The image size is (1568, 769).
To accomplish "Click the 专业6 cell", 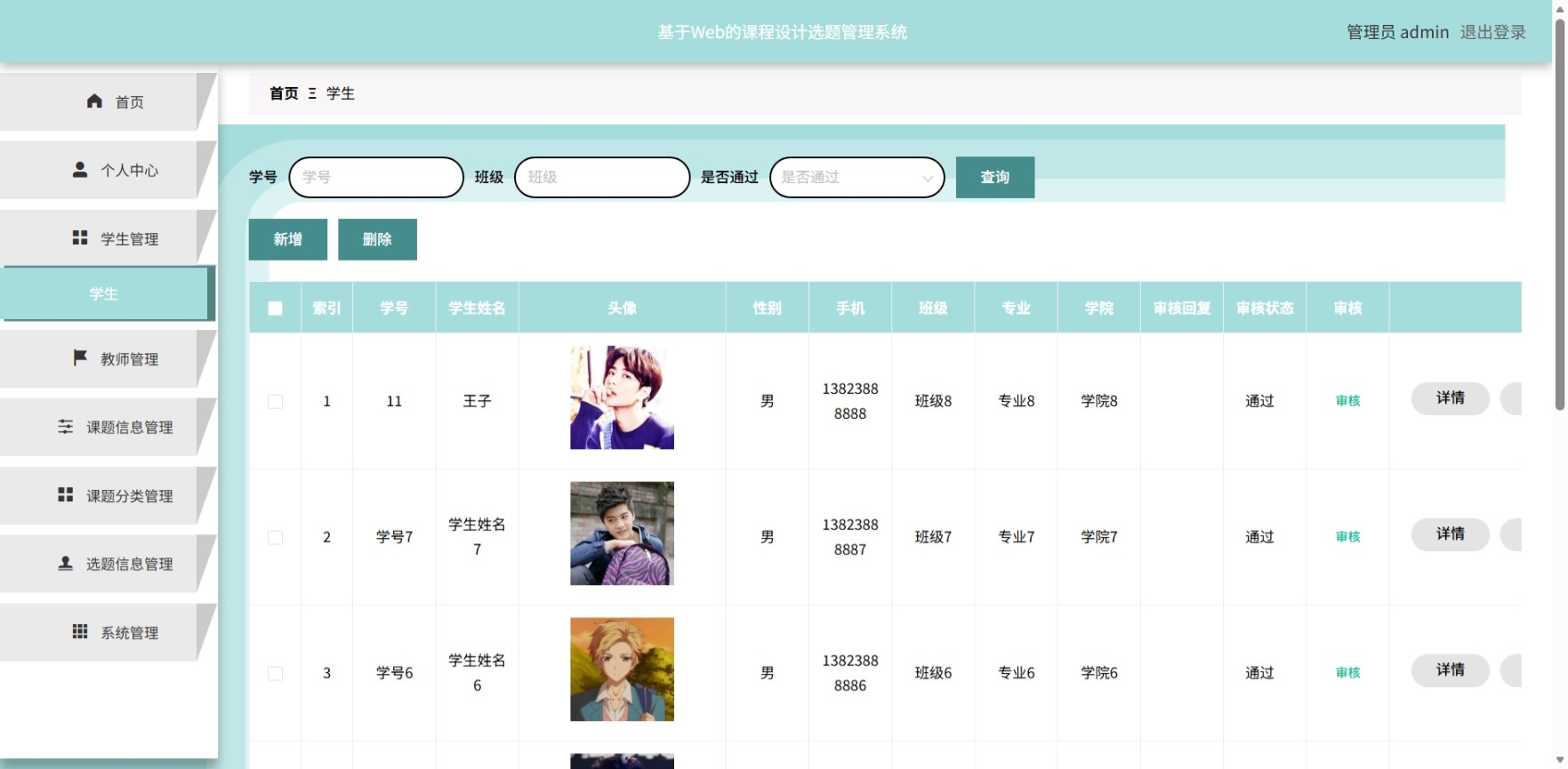I will [1016, 673].
